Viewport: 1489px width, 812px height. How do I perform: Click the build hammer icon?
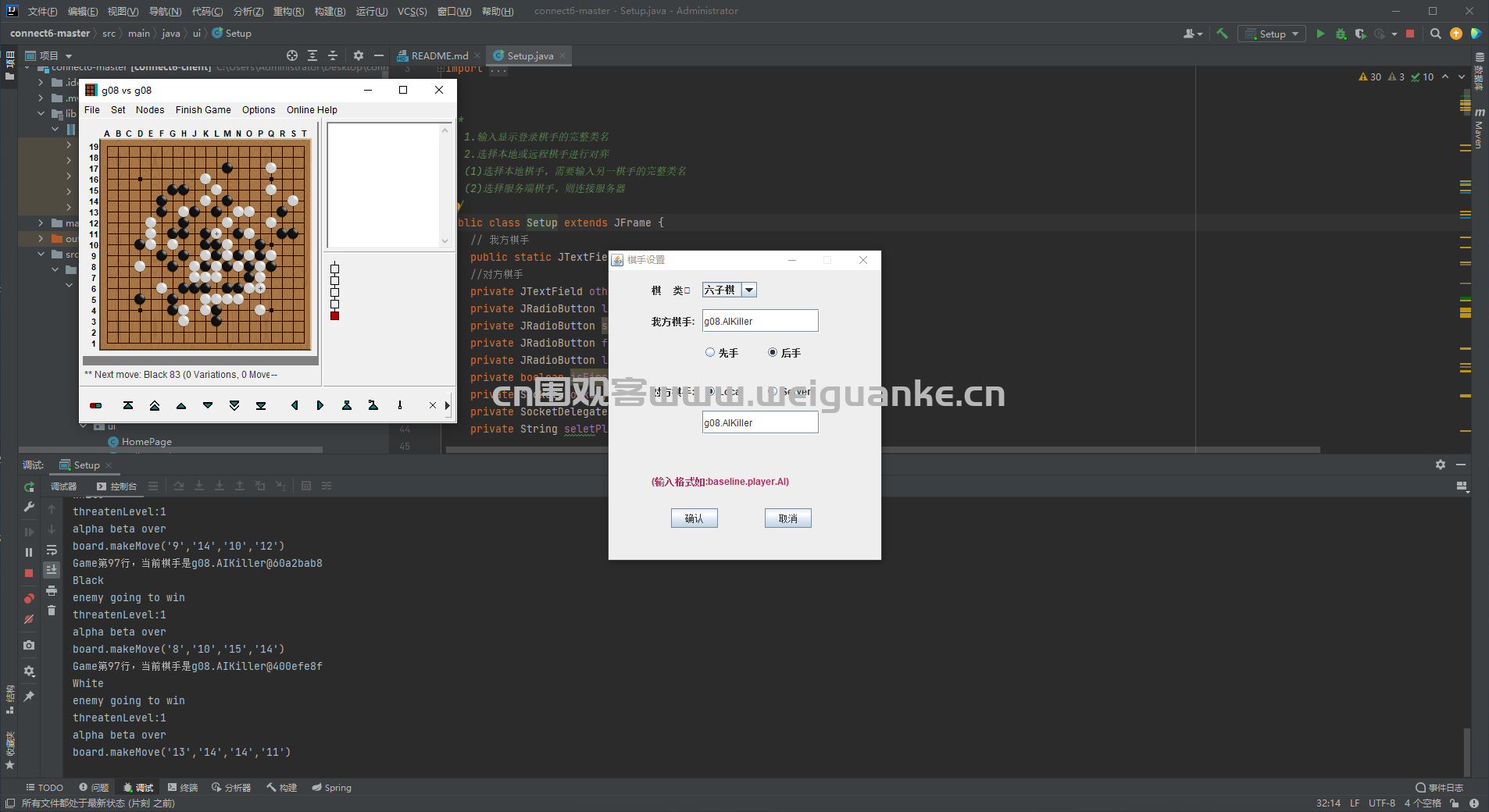(1223, 34)
